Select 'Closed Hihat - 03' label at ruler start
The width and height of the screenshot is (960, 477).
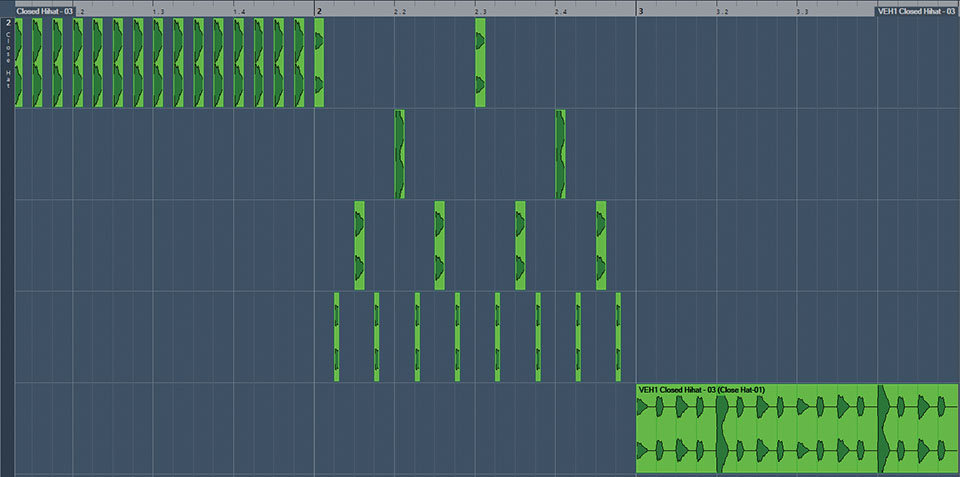coord(45,11)
